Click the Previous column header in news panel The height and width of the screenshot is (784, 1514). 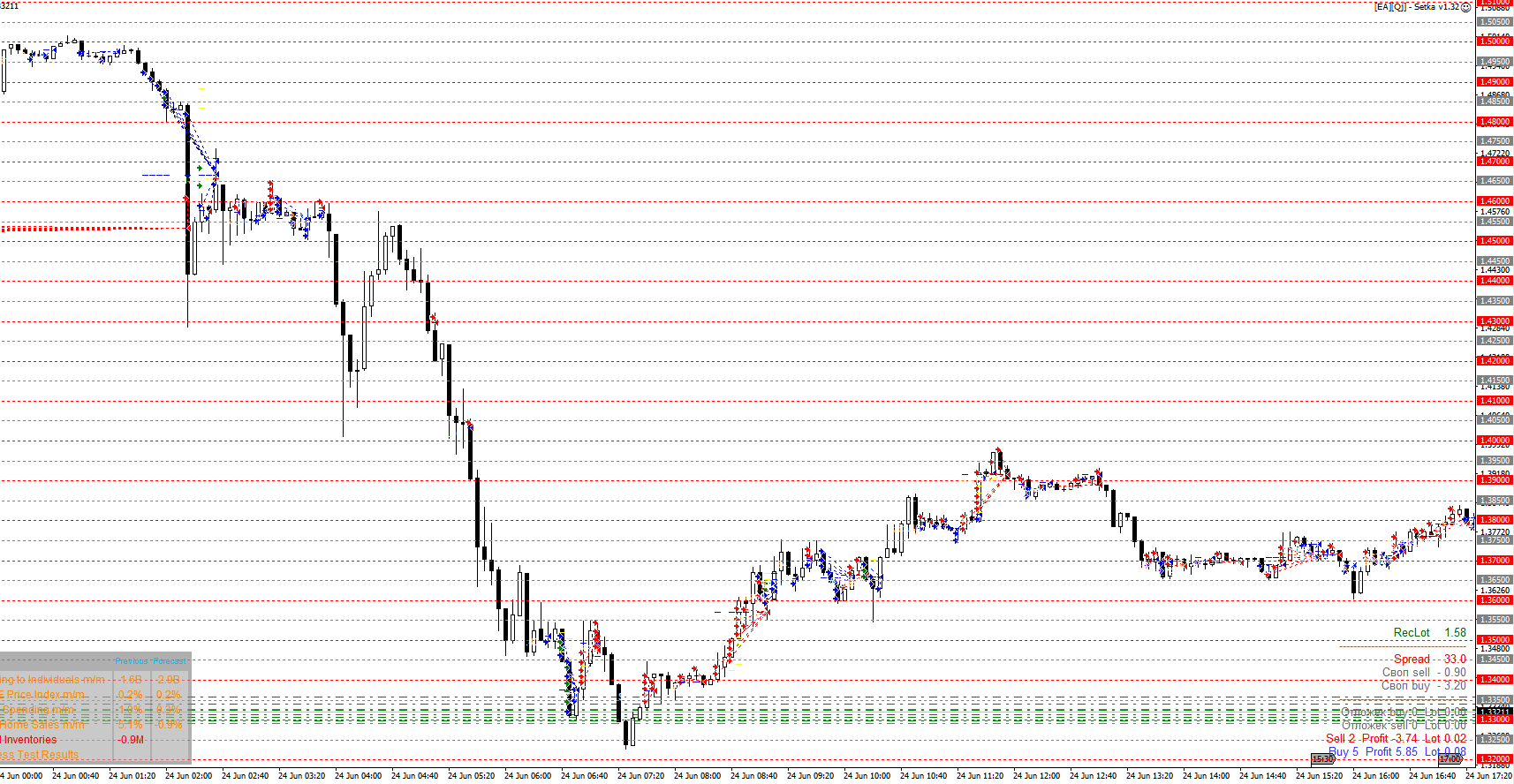[132, 660]
